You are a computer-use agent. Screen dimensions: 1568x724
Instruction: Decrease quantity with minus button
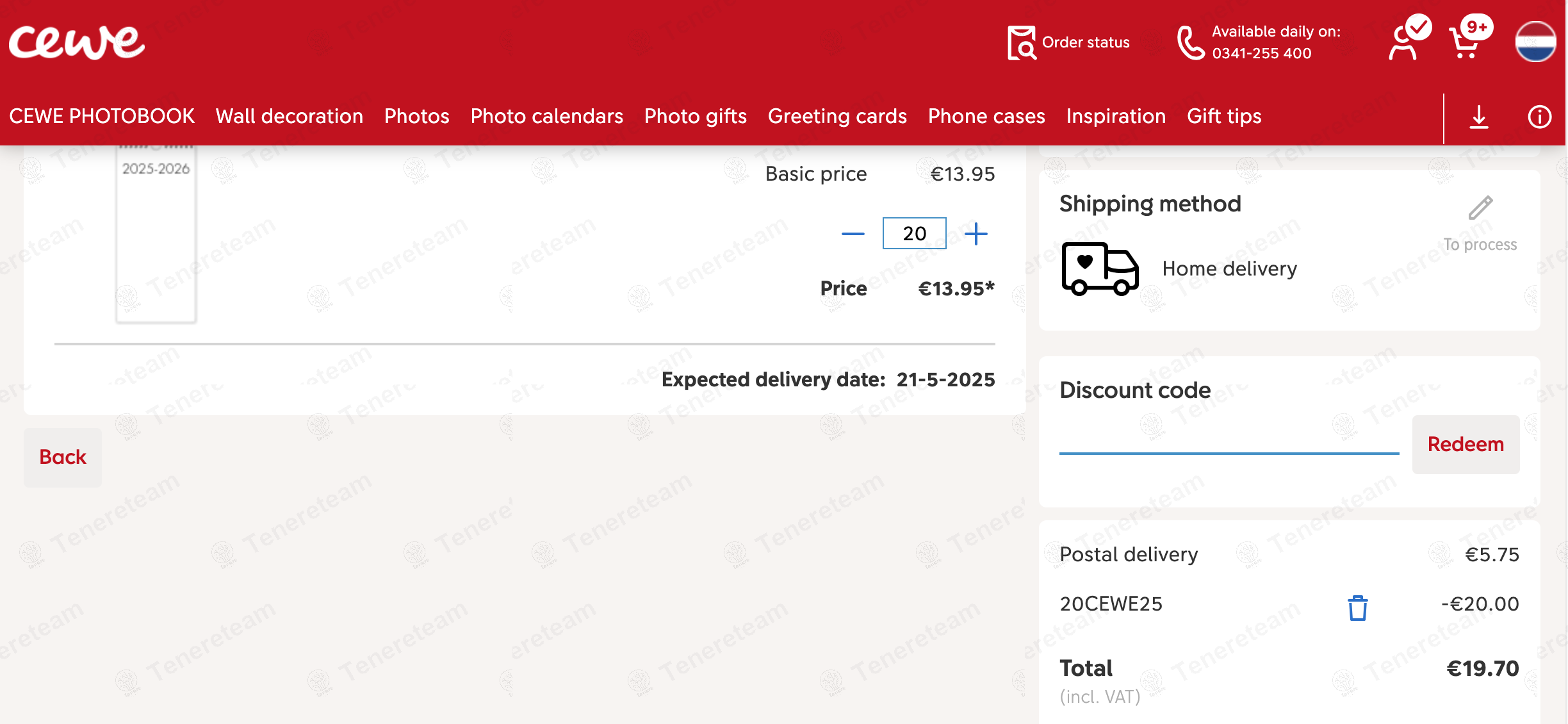853,234
